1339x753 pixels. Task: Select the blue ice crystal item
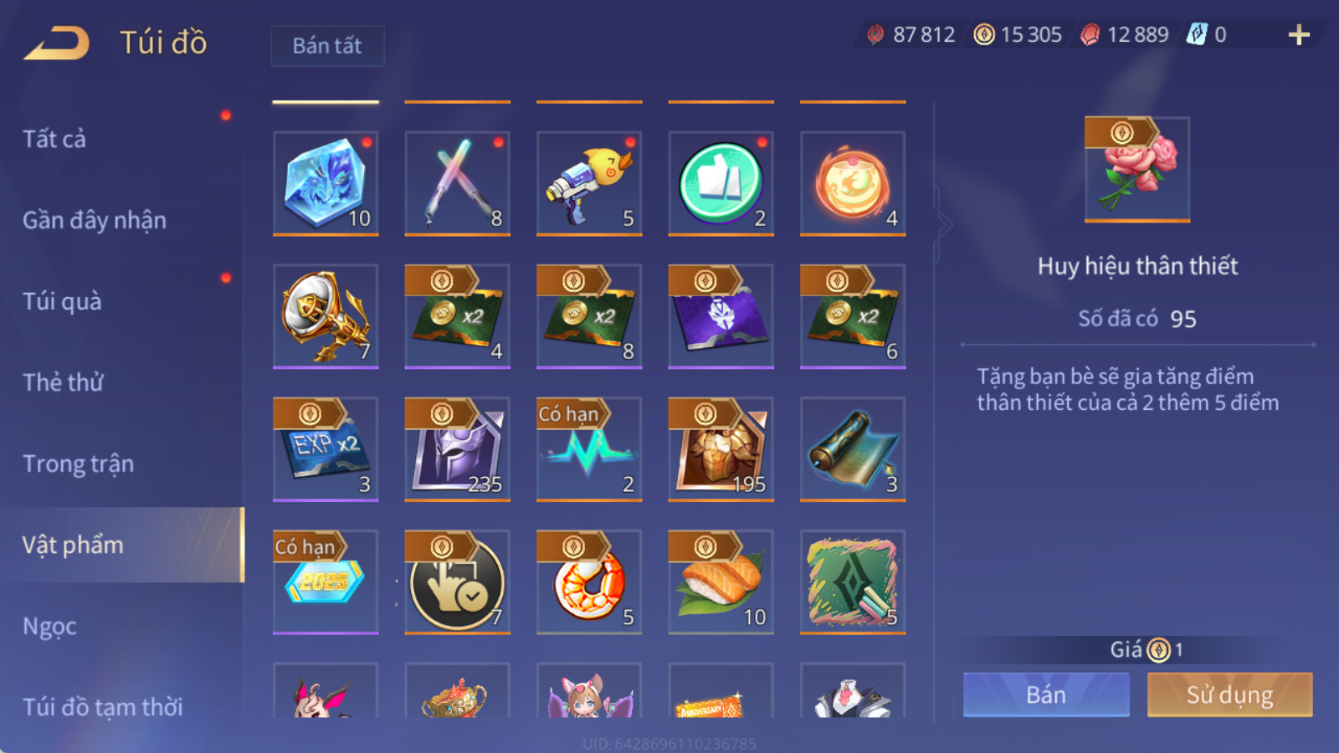pyautogui.click(x=326, y=184)
